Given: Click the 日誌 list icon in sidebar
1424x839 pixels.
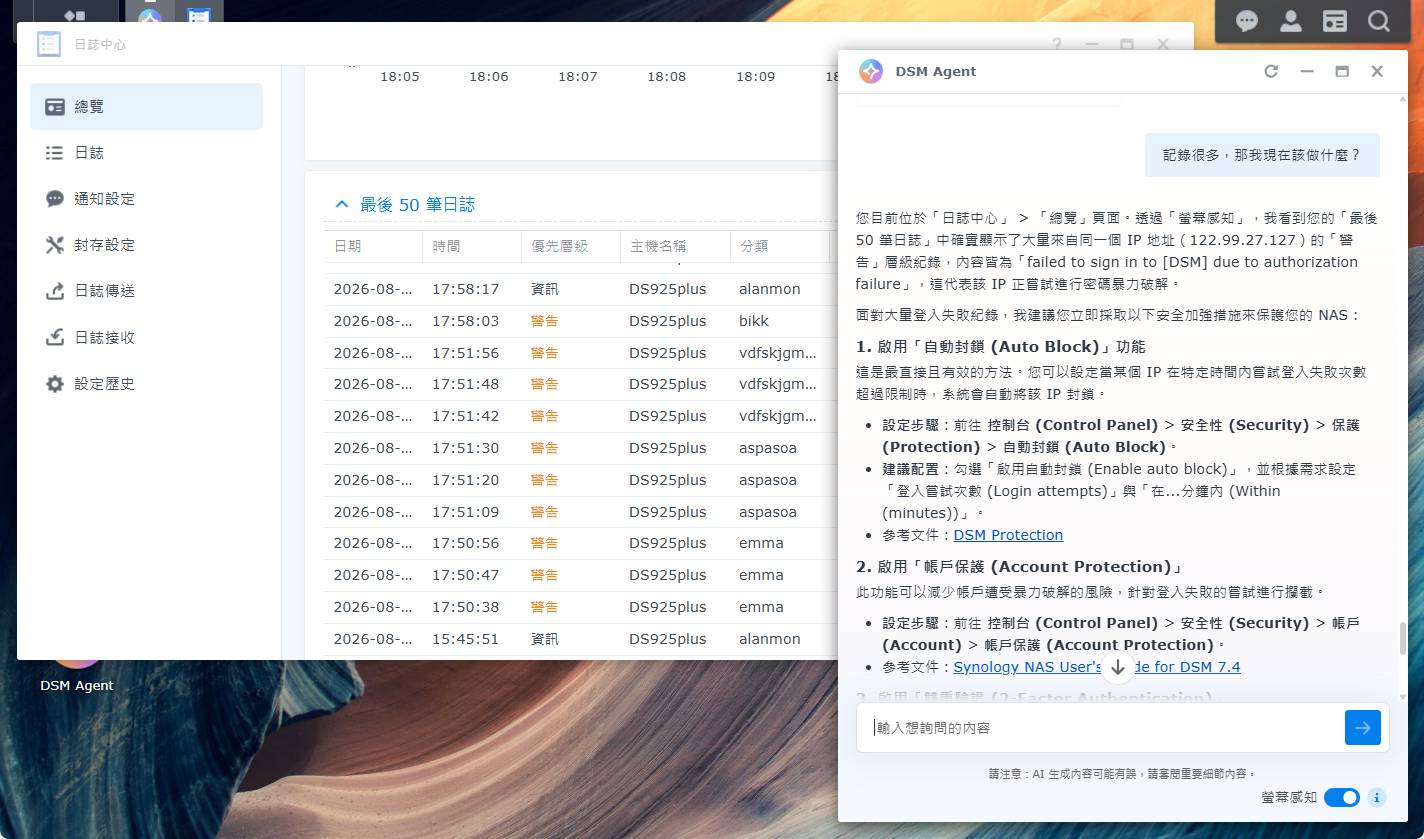Looking at the screenshot, I should (55, 153).
